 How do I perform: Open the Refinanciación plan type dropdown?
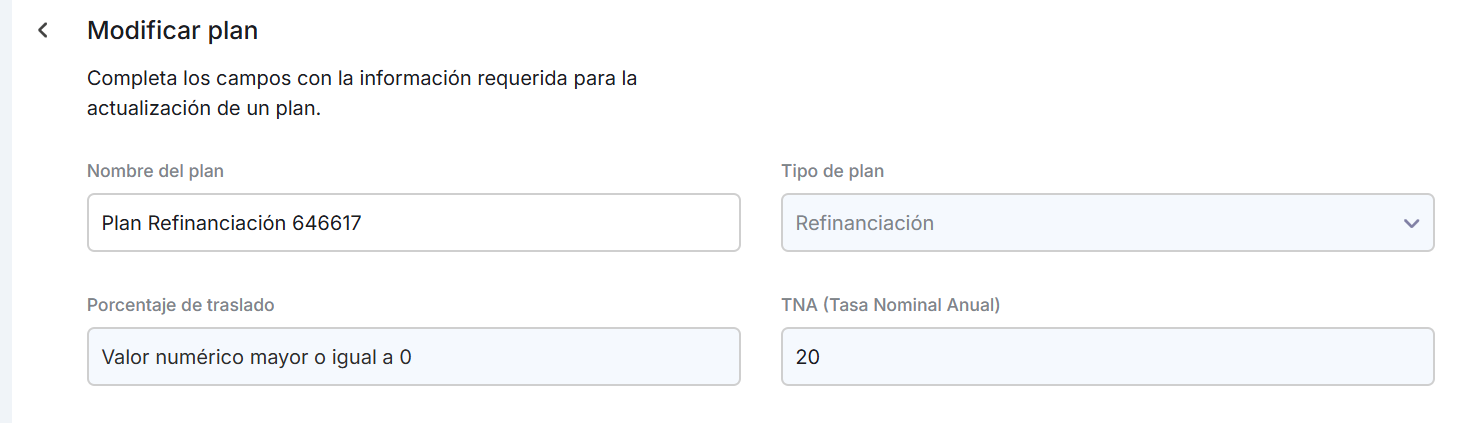[1106, 223]
